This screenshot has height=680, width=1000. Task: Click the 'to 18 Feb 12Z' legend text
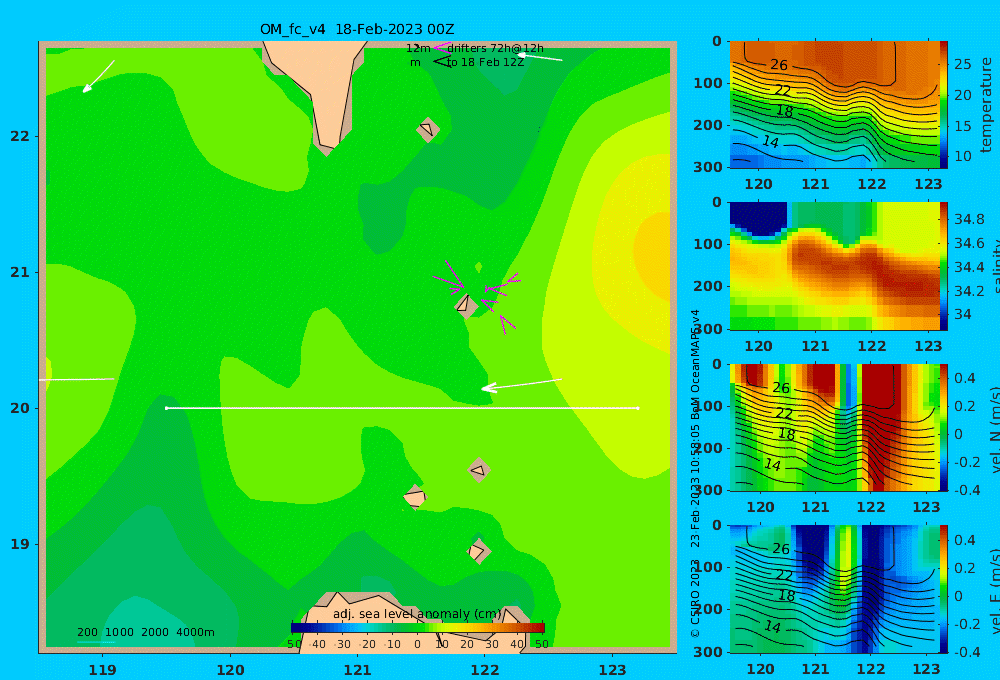(485, 63)
